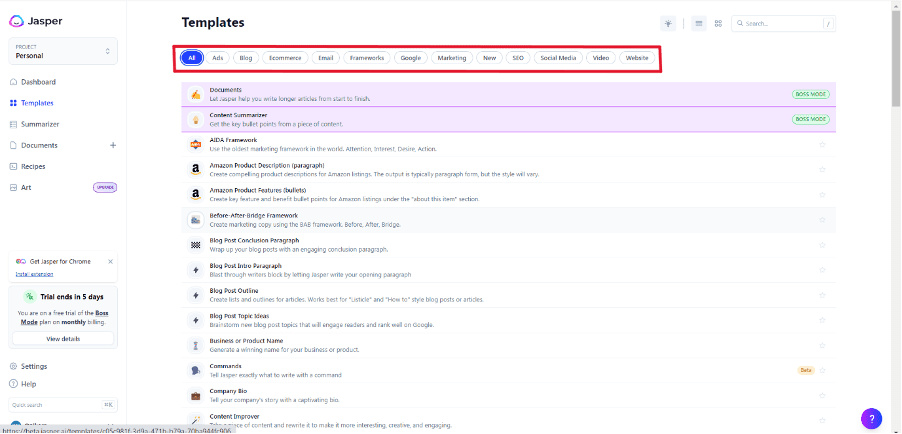
Task: Favorite Amazon Product Description paragraph template
Action: click(822, 170)
